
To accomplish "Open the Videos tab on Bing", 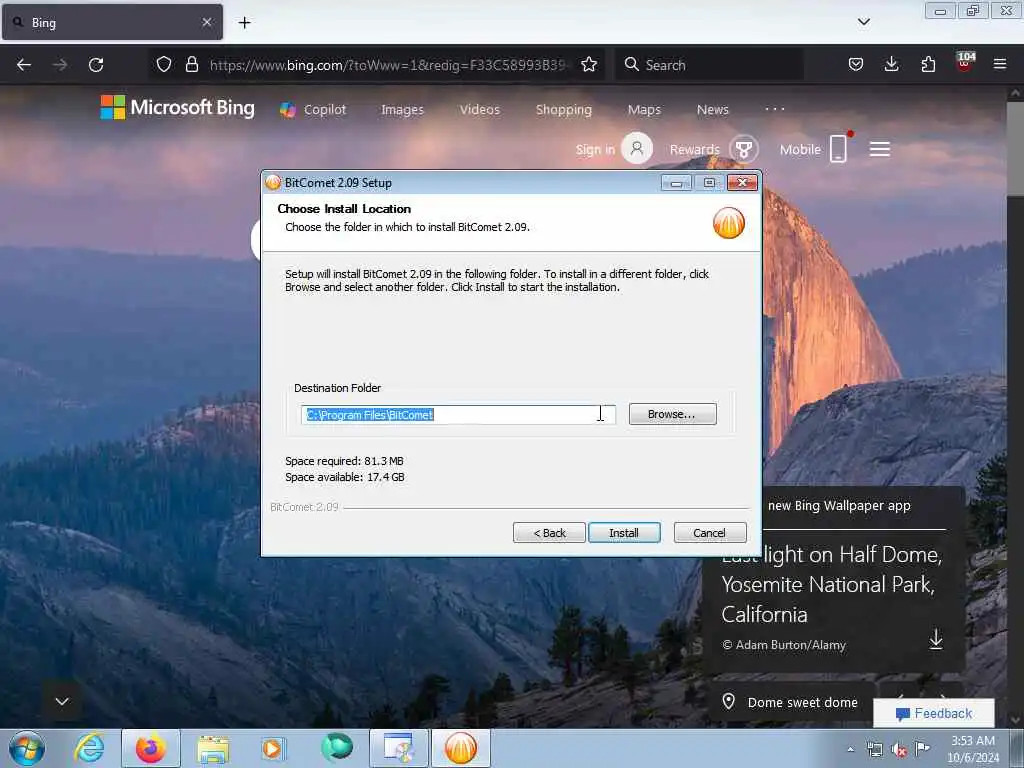I will point(479,110).
